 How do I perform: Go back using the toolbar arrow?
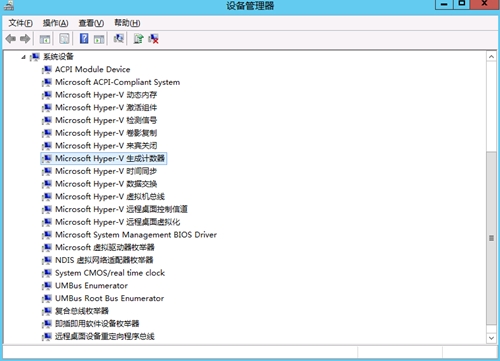(x=11, y=39)
